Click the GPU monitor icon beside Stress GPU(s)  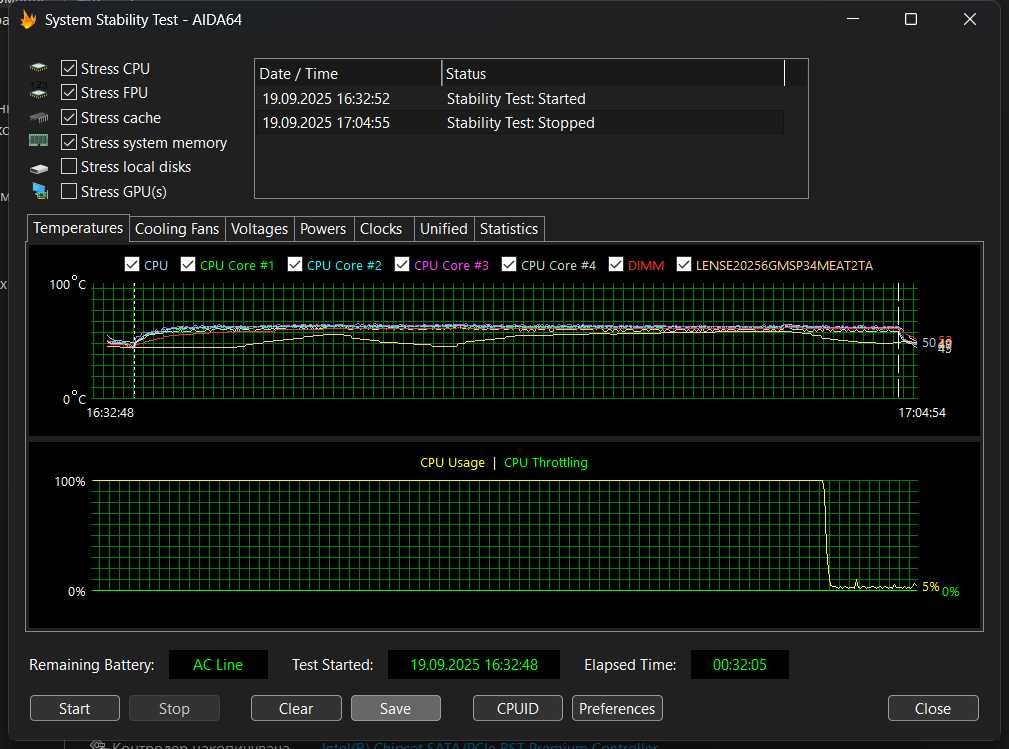[x=40, y=191]
